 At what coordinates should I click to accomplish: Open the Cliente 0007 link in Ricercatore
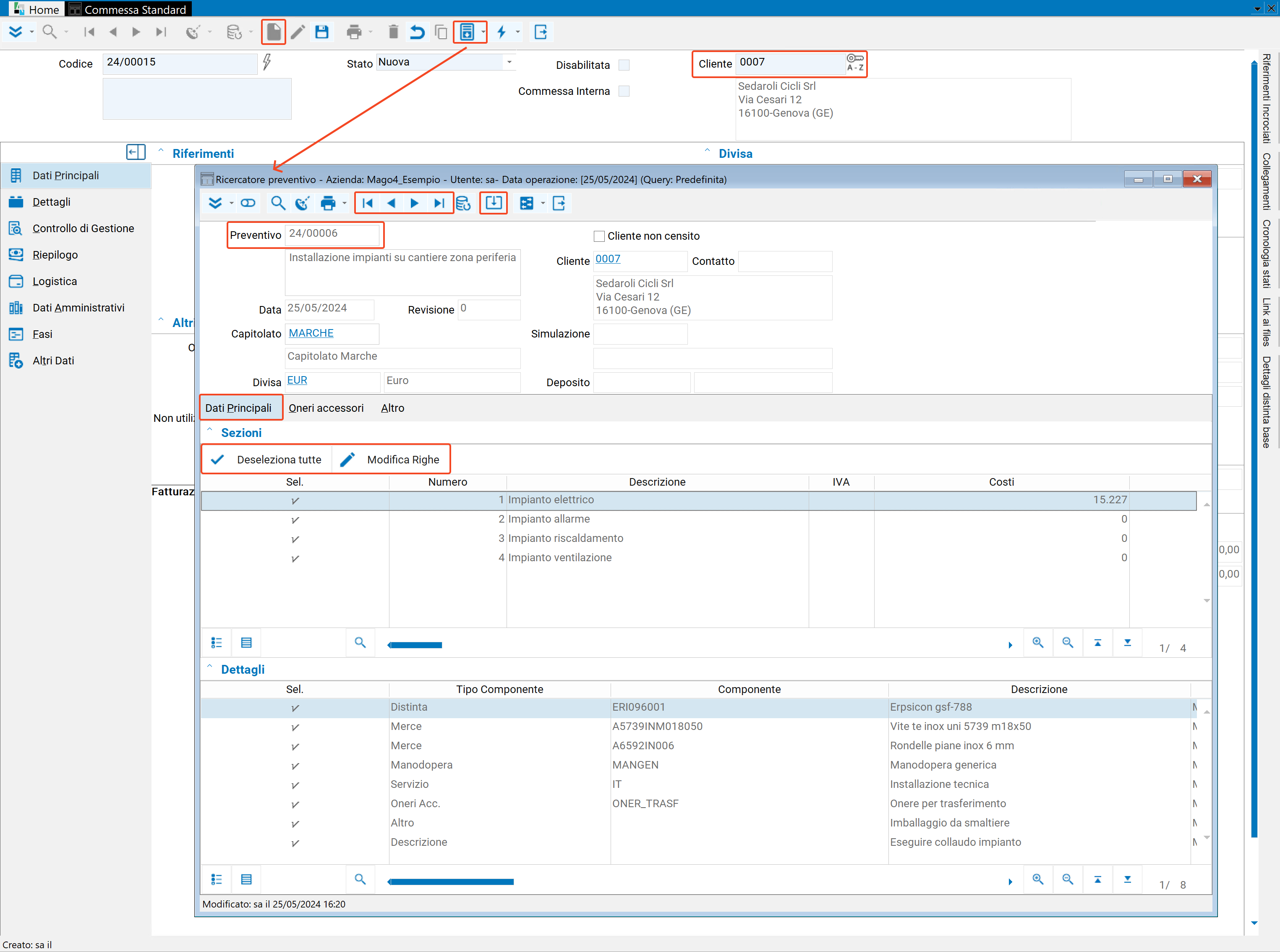[x=608, y=259]
